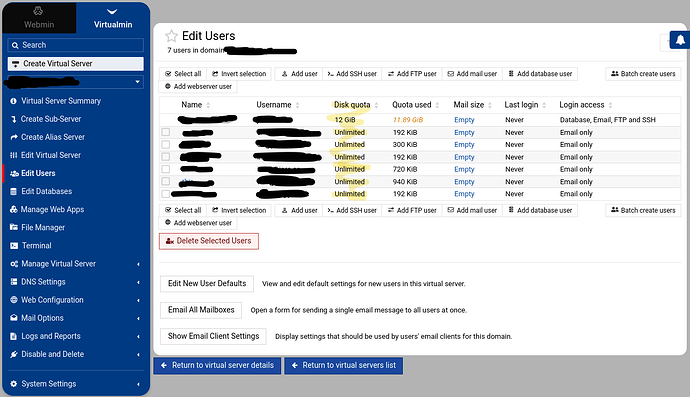690x397 pixels.
Task: Click Delete Selected Users button
Action: 209,241
